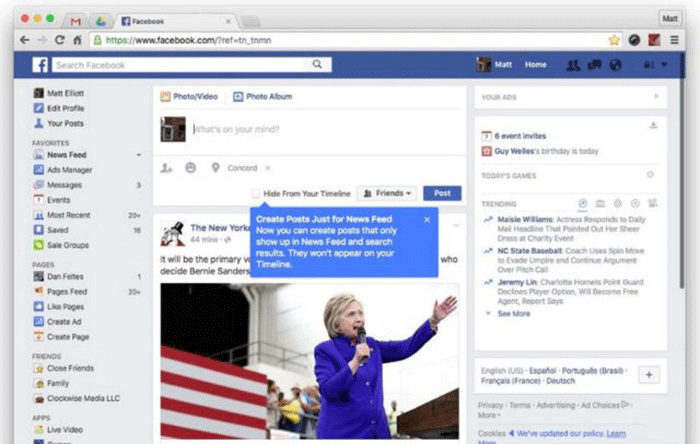Image resolution: width=700 pixels, height=444 pixels.
Task: Click the browser home icon
Action: pyautogui.click(x=77, y=40)
